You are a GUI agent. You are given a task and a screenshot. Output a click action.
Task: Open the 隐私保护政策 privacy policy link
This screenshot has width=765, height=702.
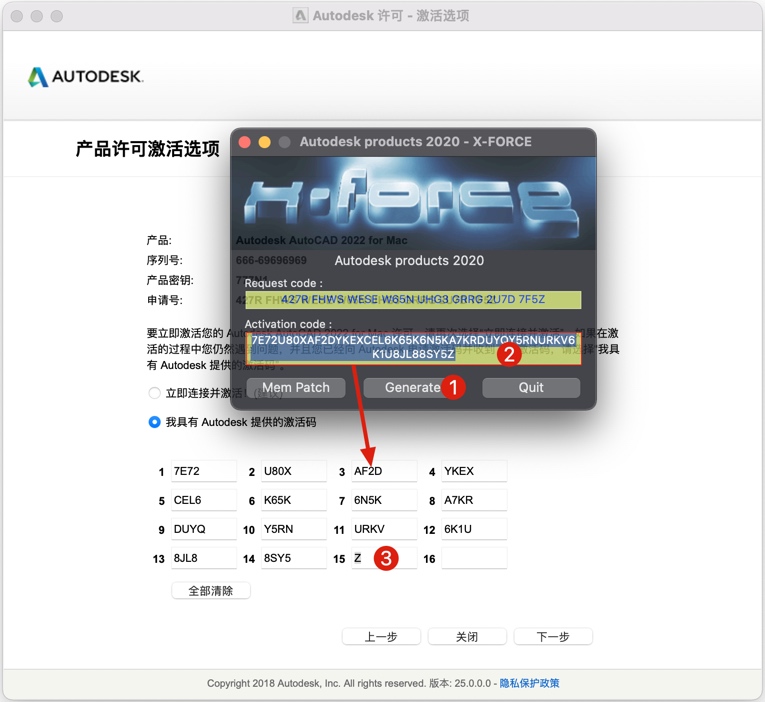(529, 683)
